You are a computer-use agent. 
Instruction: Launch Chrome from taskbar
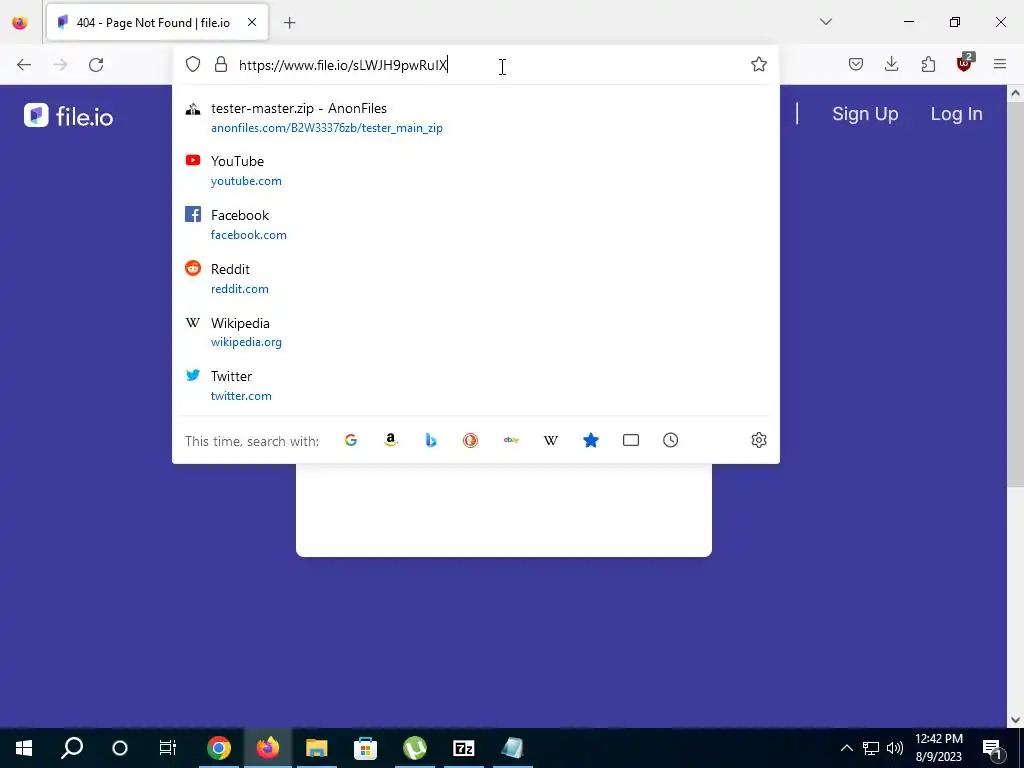(219, 748)
